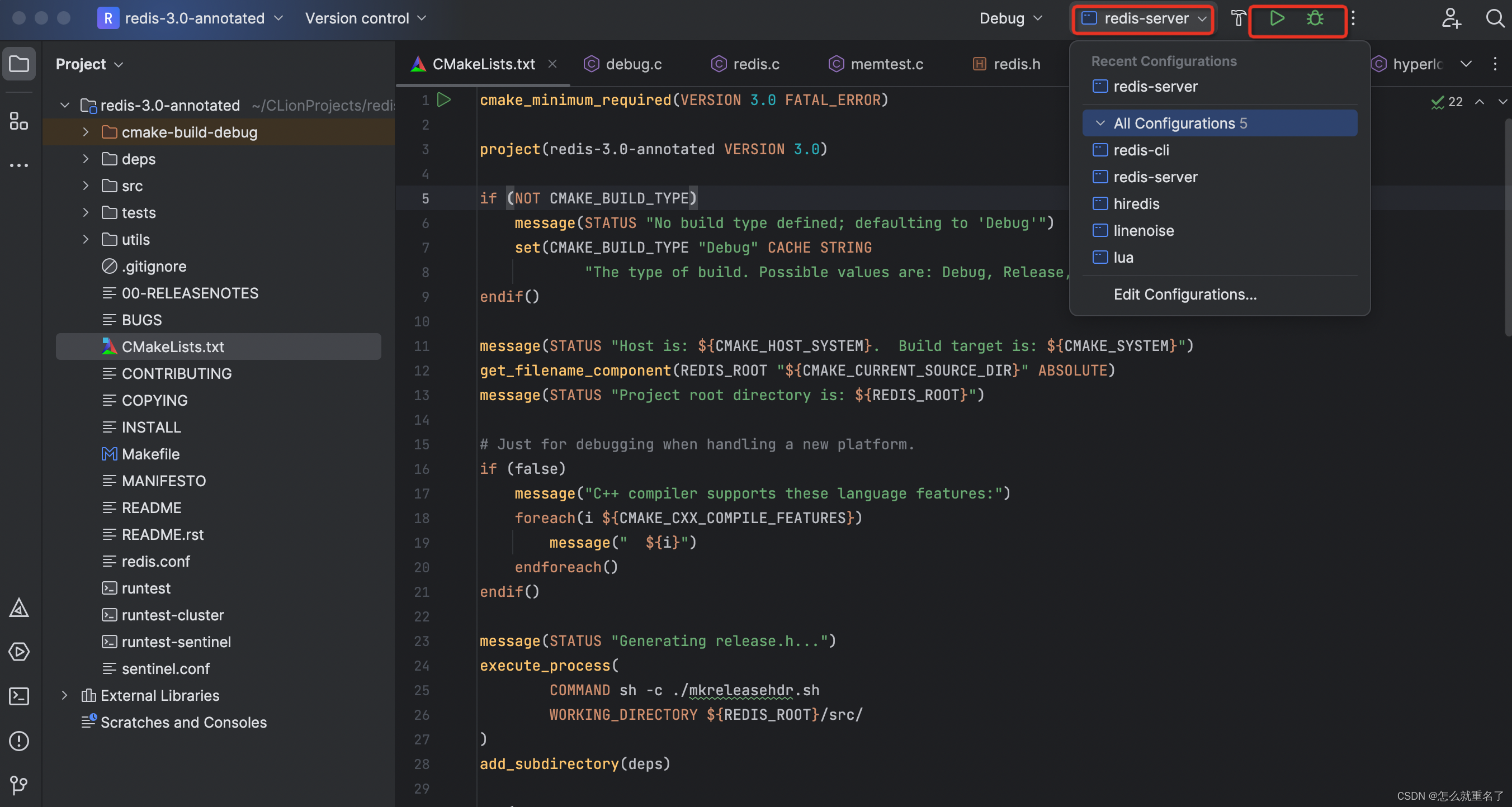Select the redis-cli configuration
The width and height of the screenshot is (1512, 807).
coord(1140,149)
